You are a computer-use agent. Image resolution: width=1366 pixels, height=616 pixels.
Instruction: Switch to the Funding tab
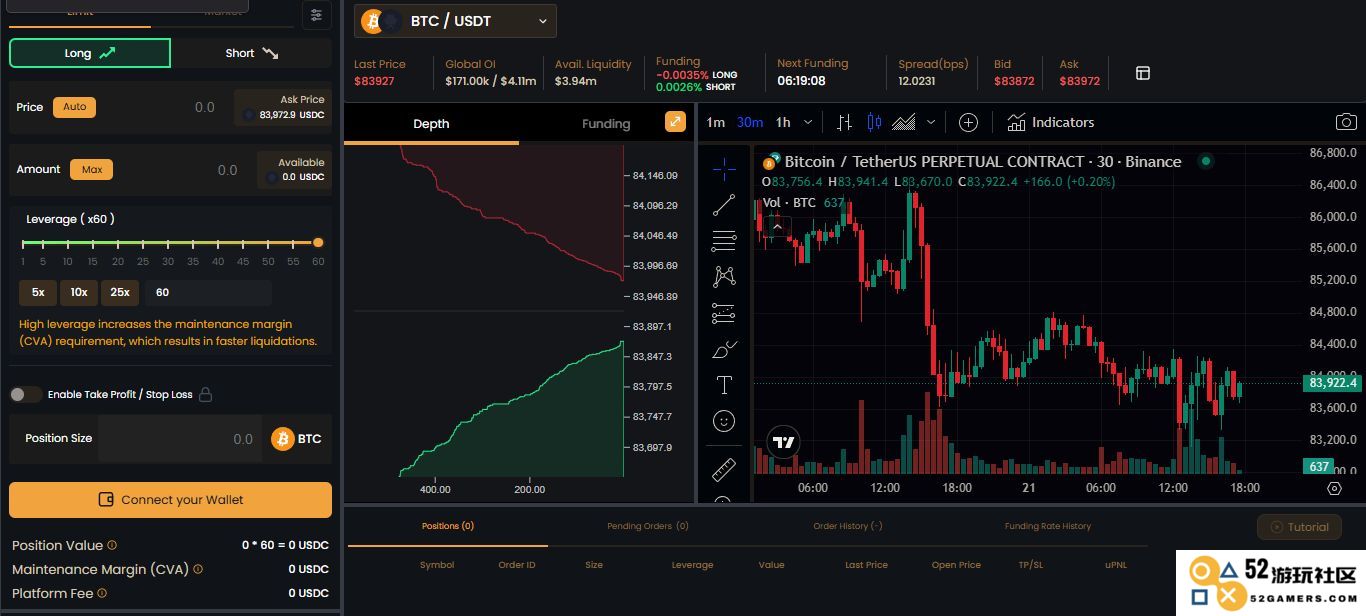(606, 124)
